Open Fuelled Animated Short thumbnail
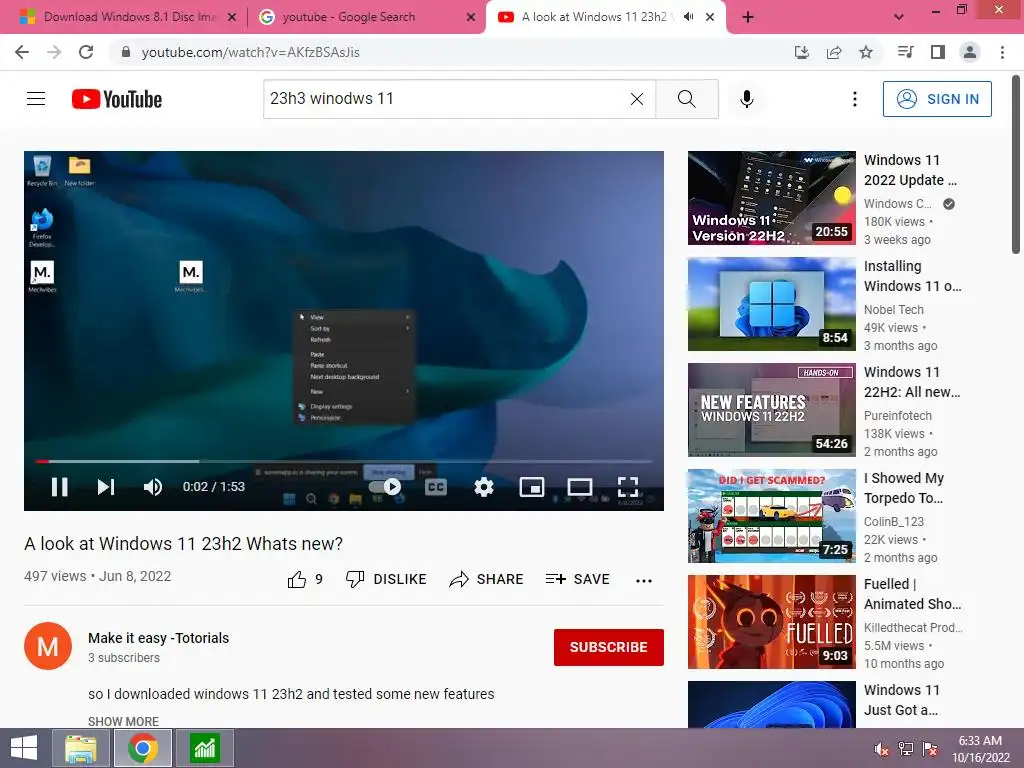Viewport: 1024px width, 768px height. click(772, 622)
